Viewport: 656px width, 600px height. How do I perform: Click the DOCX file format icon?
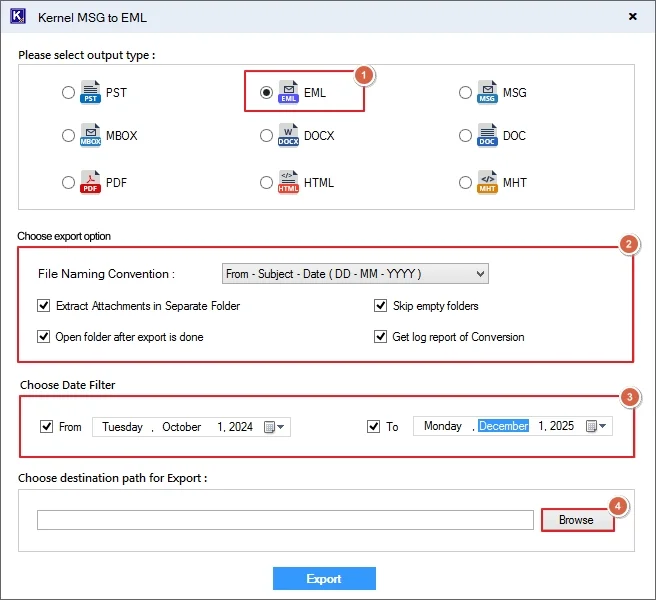(x=288, y=135)
